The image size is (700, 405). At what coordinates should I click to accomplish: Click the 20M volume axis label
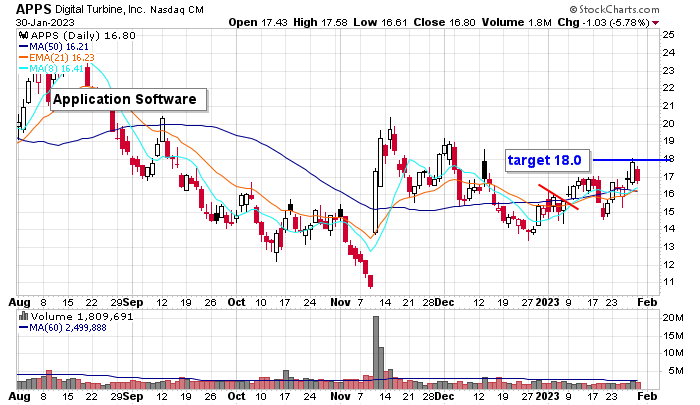click(673, 318)
